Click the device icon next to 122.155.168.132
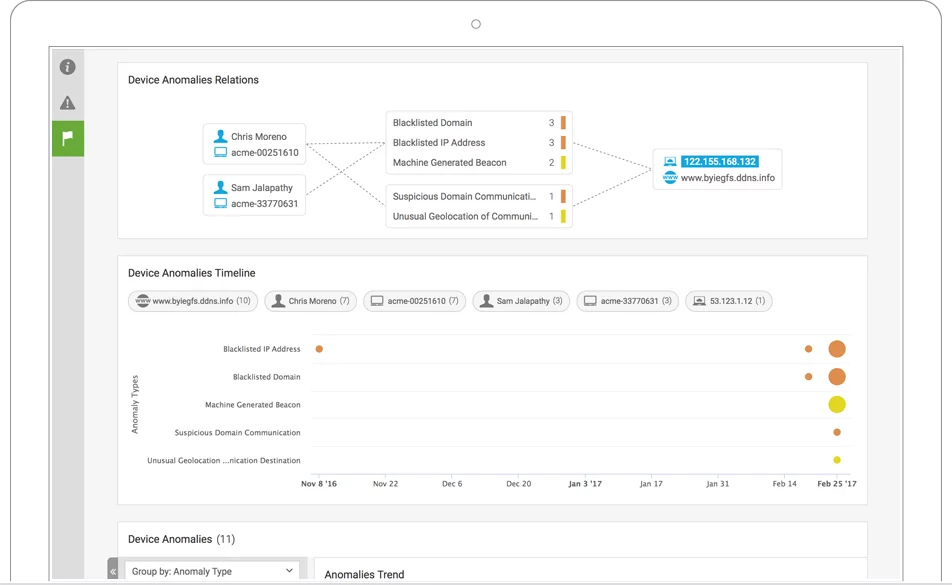The image size is (952, 585). (x=671, y=161)
